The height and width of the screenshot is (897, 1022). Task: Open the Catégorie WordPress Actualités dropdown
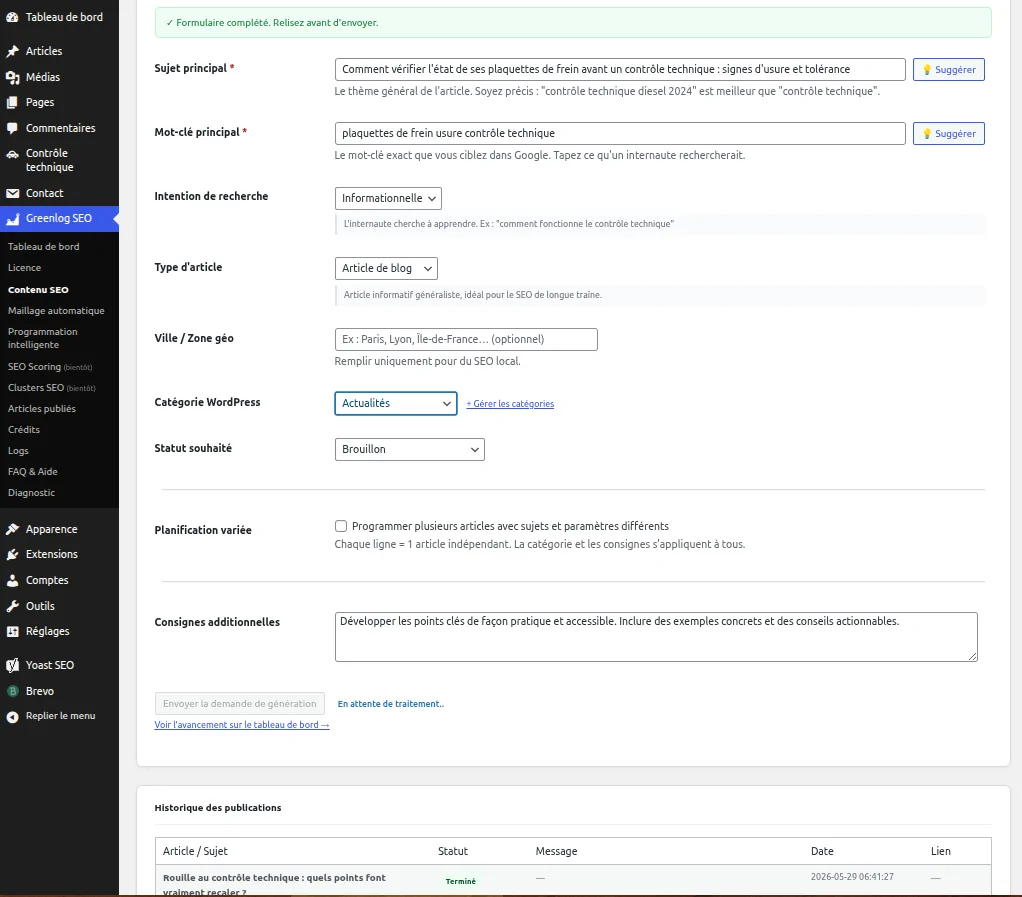pyautogui.click(x=396, y=404)
